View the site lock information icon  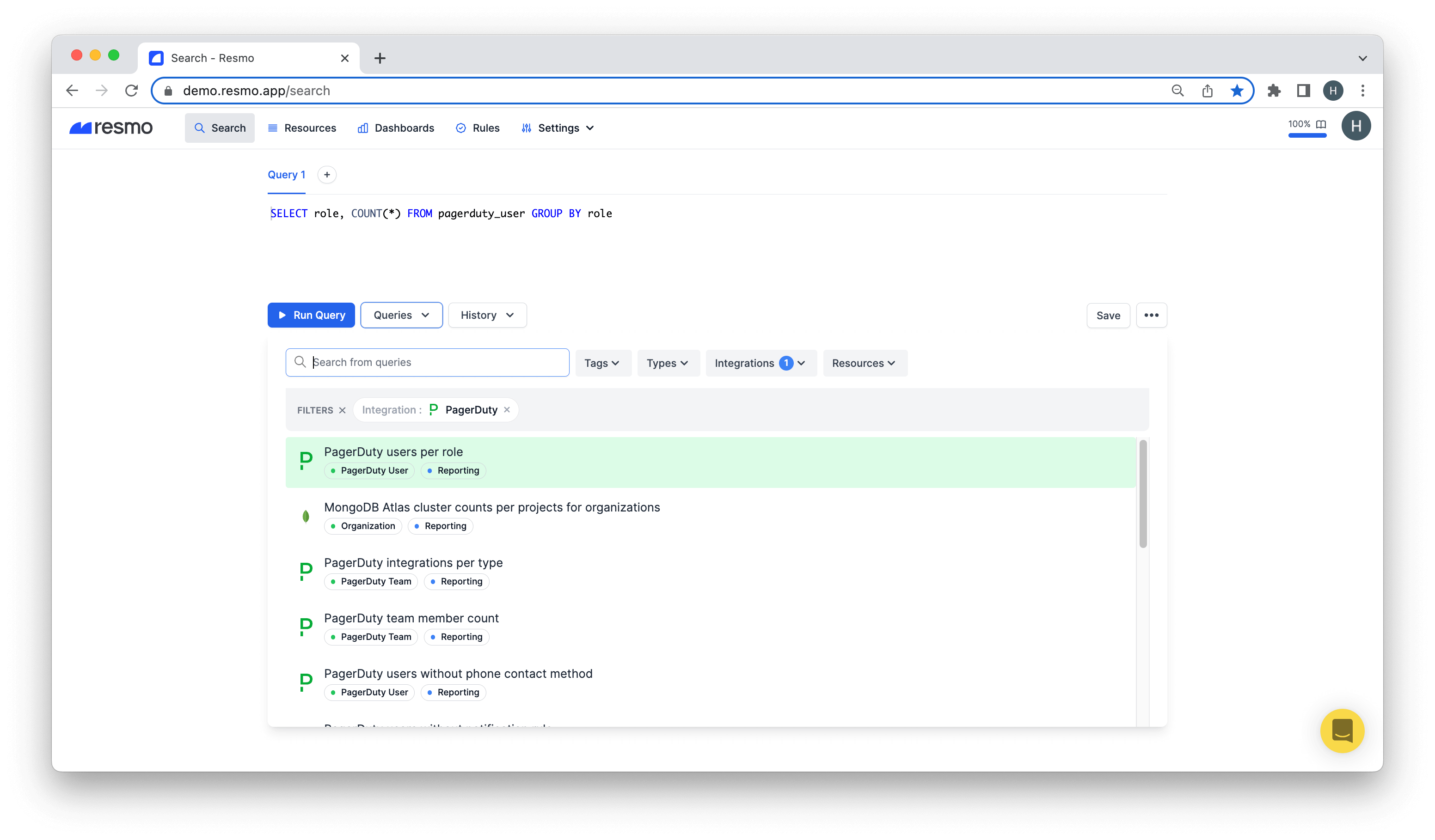[x=168, y=91]
